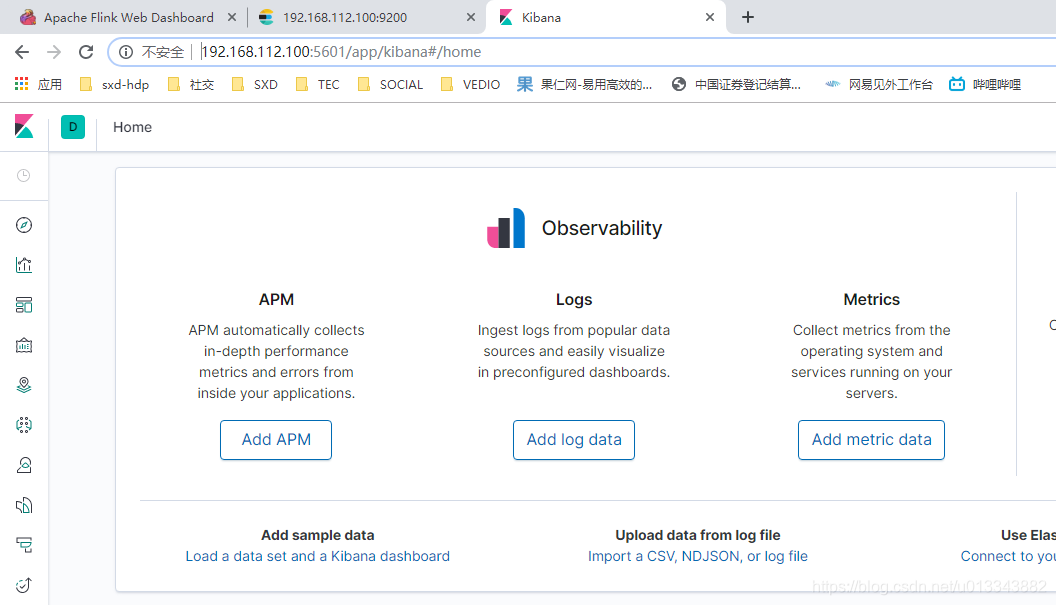Click the green D space avatar
Image resolution: width=1056 pixels, height=605 pixels.
pos(73,127)
